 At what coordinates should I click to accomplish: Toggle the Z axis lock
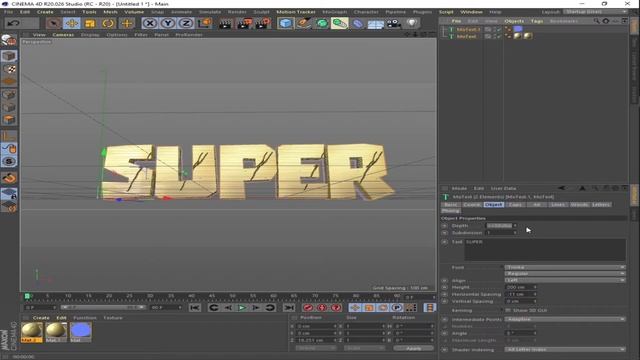pos(186,23)
